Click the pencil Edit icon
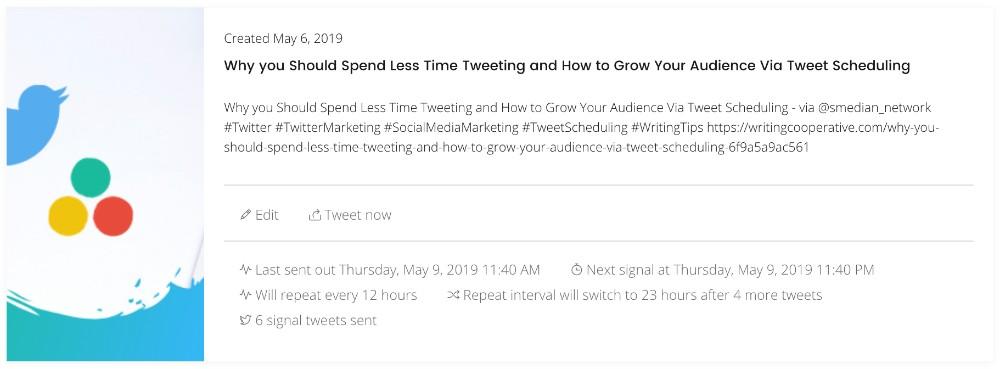 pyautogui.click(x=246, y=215)
